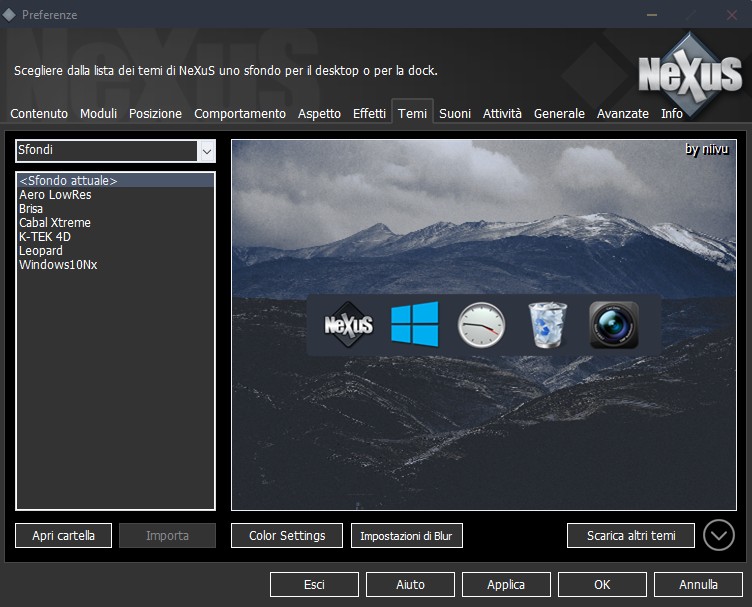Switch to the Effetti tab
The height and width of the screenshot is (607, 752).
coord(369,114)
